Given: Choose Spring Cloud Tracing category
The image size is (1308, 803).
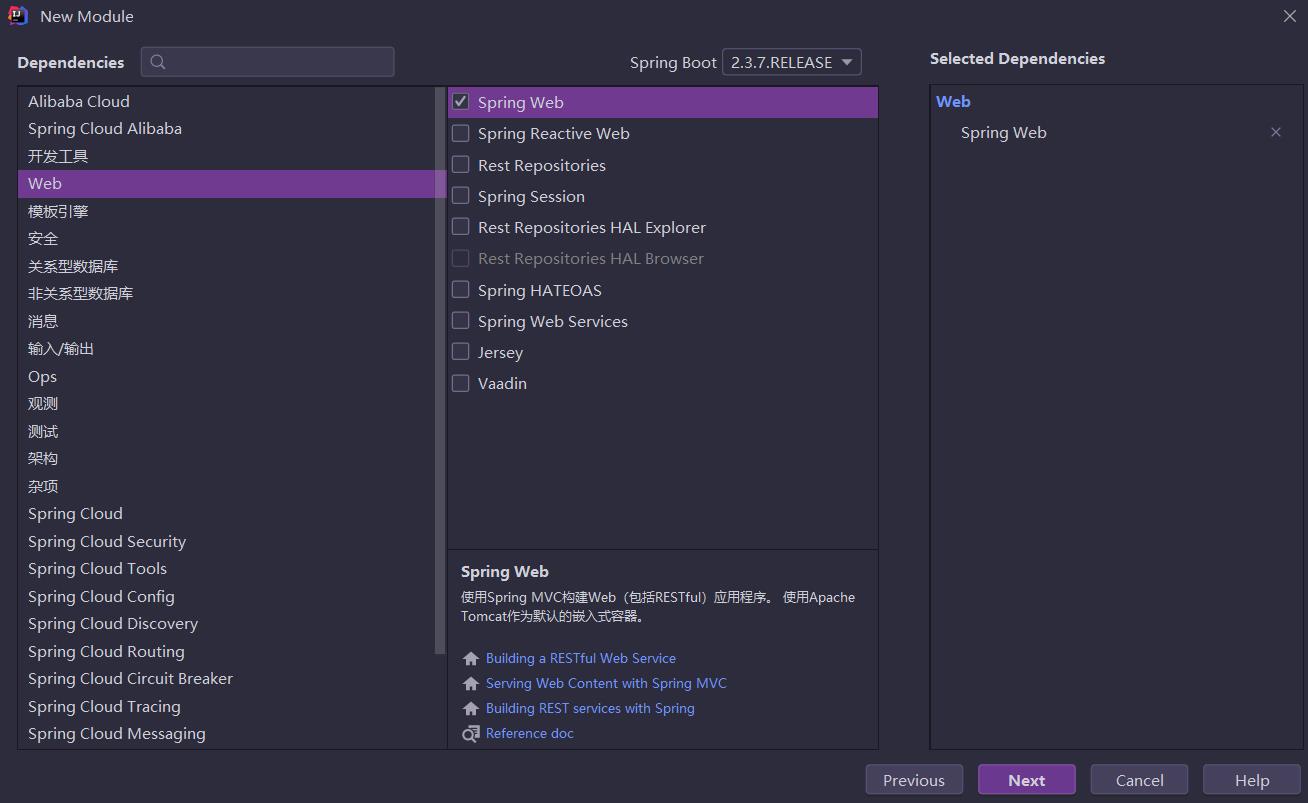Looking at the screenshot, I should pos(226,706).
